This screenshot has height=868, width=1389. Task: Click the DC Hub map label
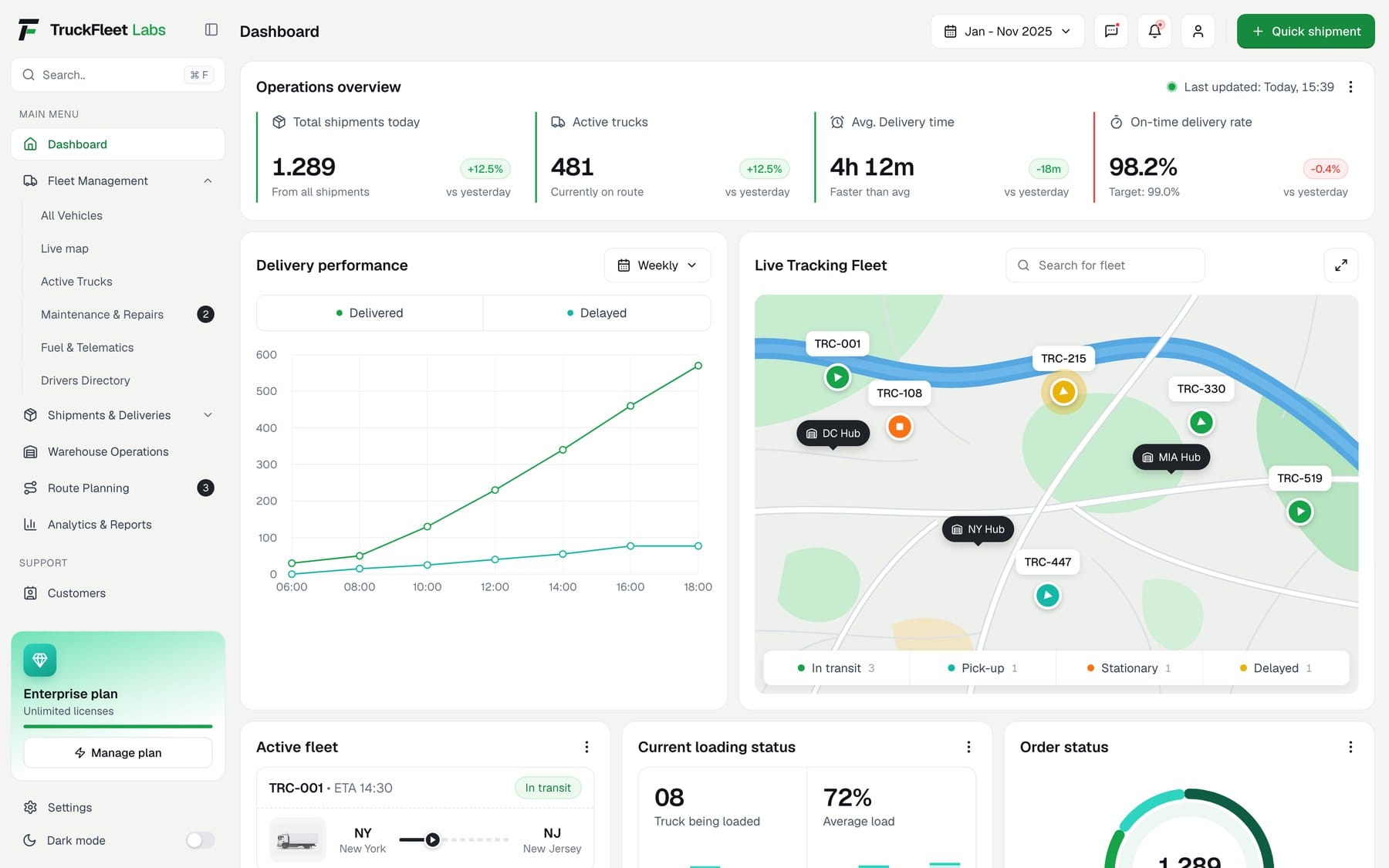833,434
